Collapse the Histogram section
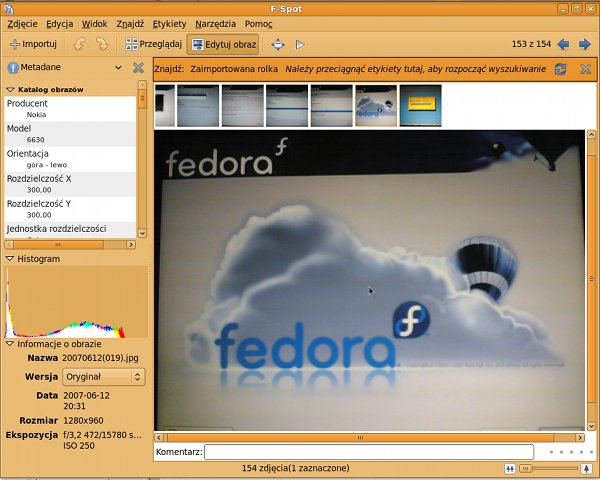 10,259
